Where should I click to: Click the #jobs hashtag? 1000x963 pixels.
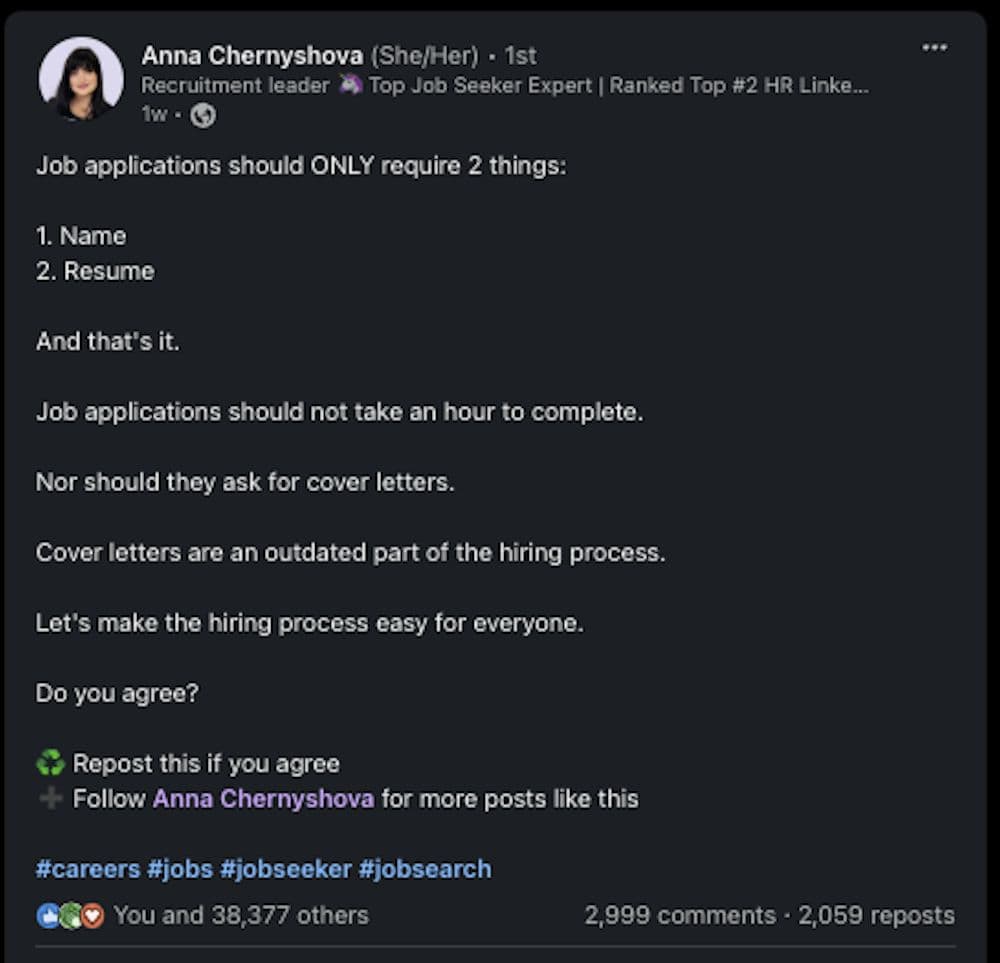click(x=179, y=868)
